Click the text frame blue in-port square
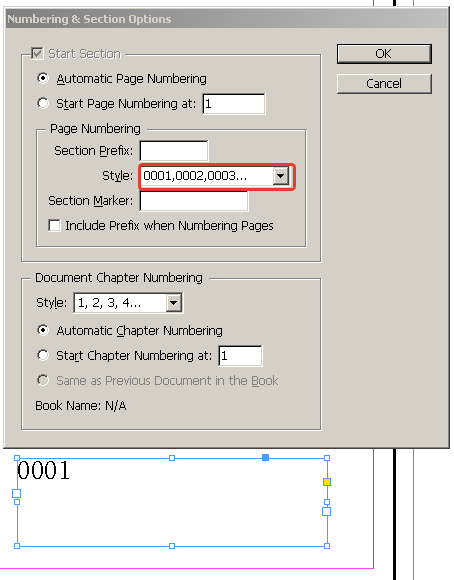This screenshot has height=580, width=454. point(17,493)
